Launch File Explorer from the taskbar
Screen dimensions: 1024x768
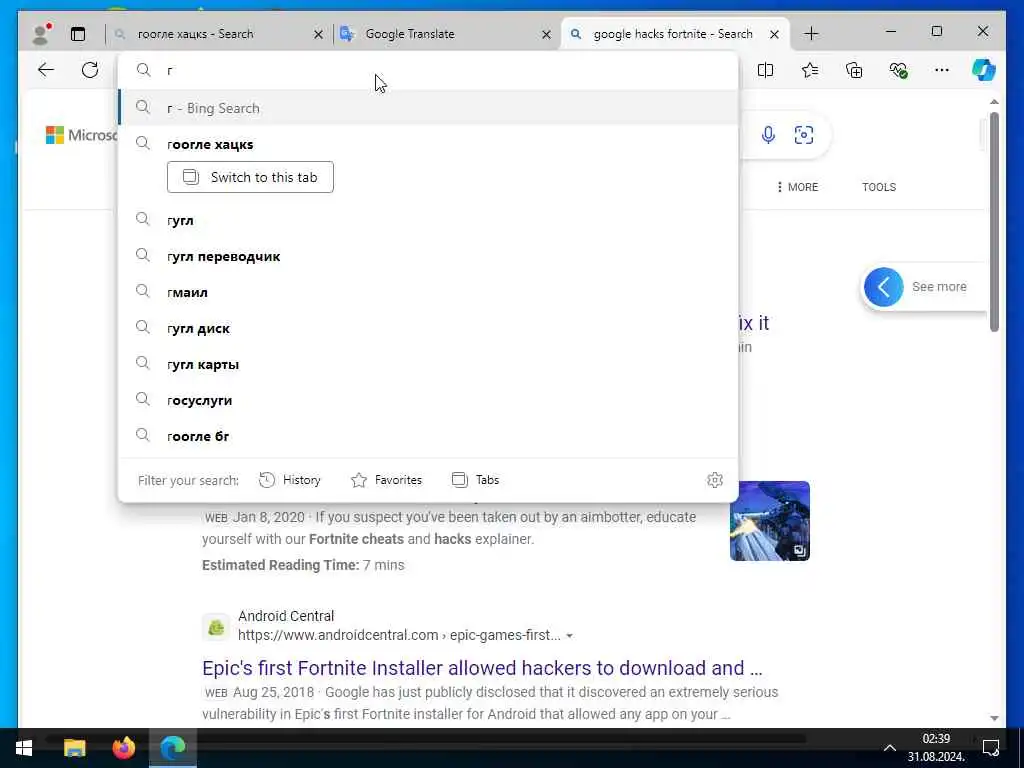[74, 748]
